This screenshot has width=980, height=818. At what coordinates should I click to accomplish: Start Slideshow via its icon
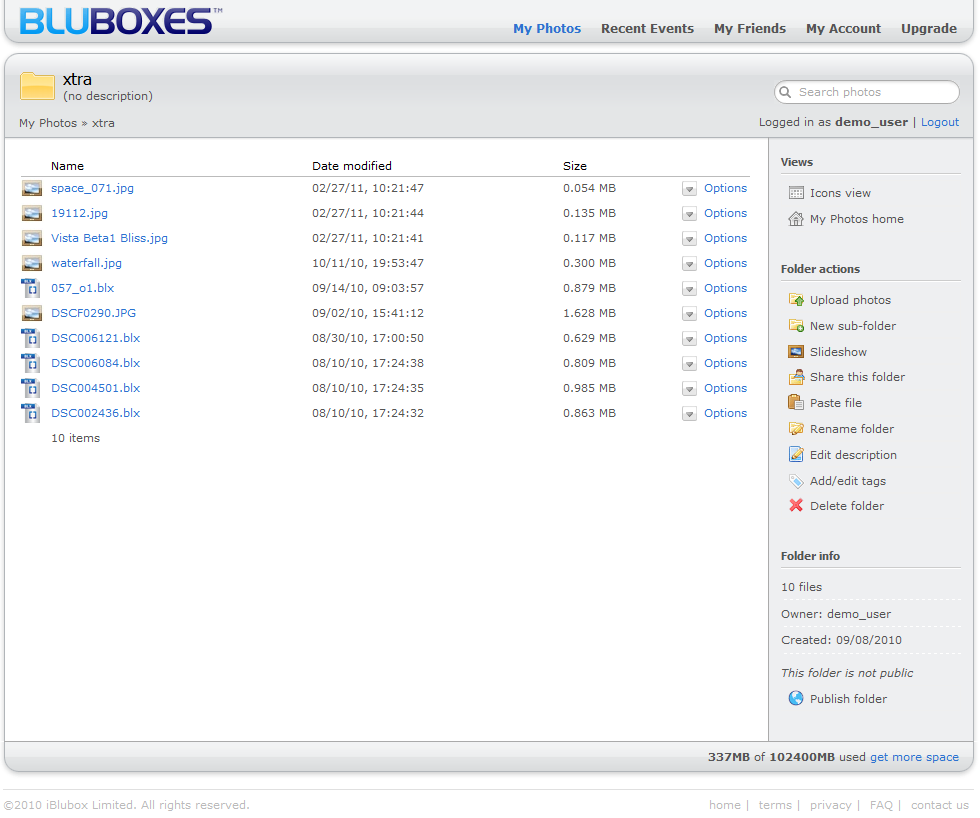[796, 352]
